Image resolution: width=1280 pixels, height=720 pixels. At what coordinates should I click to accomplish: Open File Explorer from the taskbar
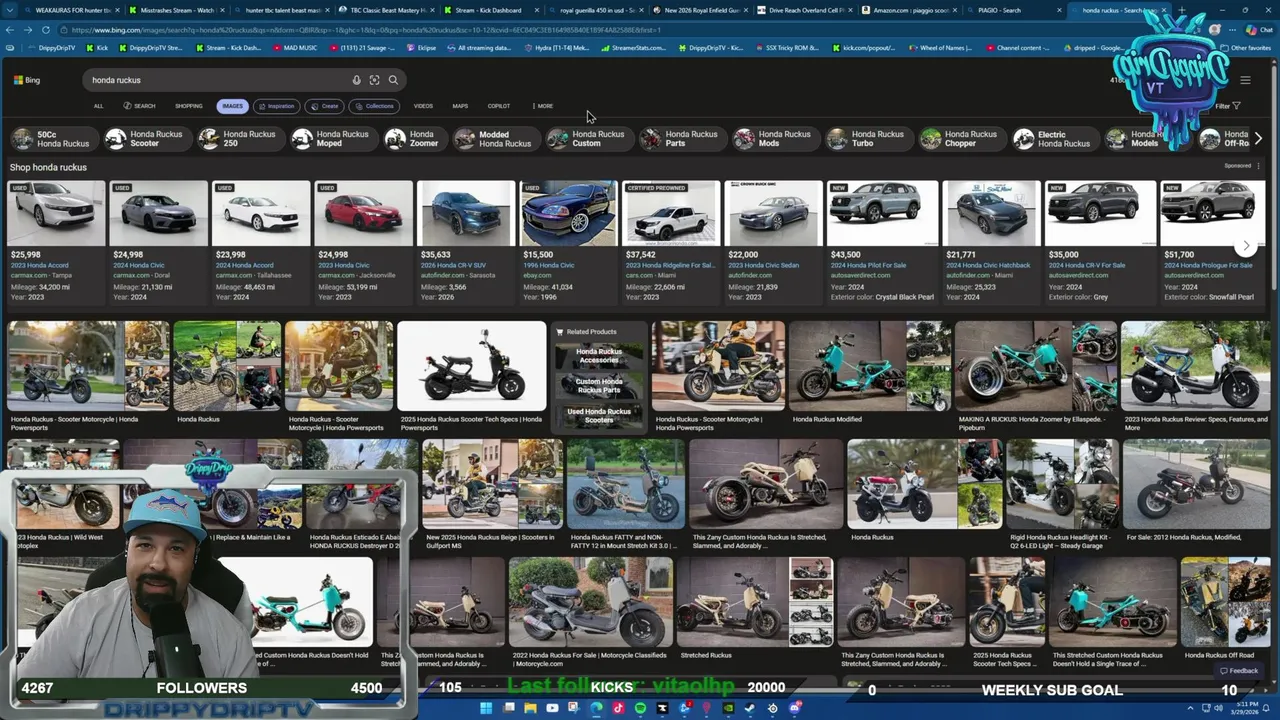pyautogui.click(x=530, y=708)
